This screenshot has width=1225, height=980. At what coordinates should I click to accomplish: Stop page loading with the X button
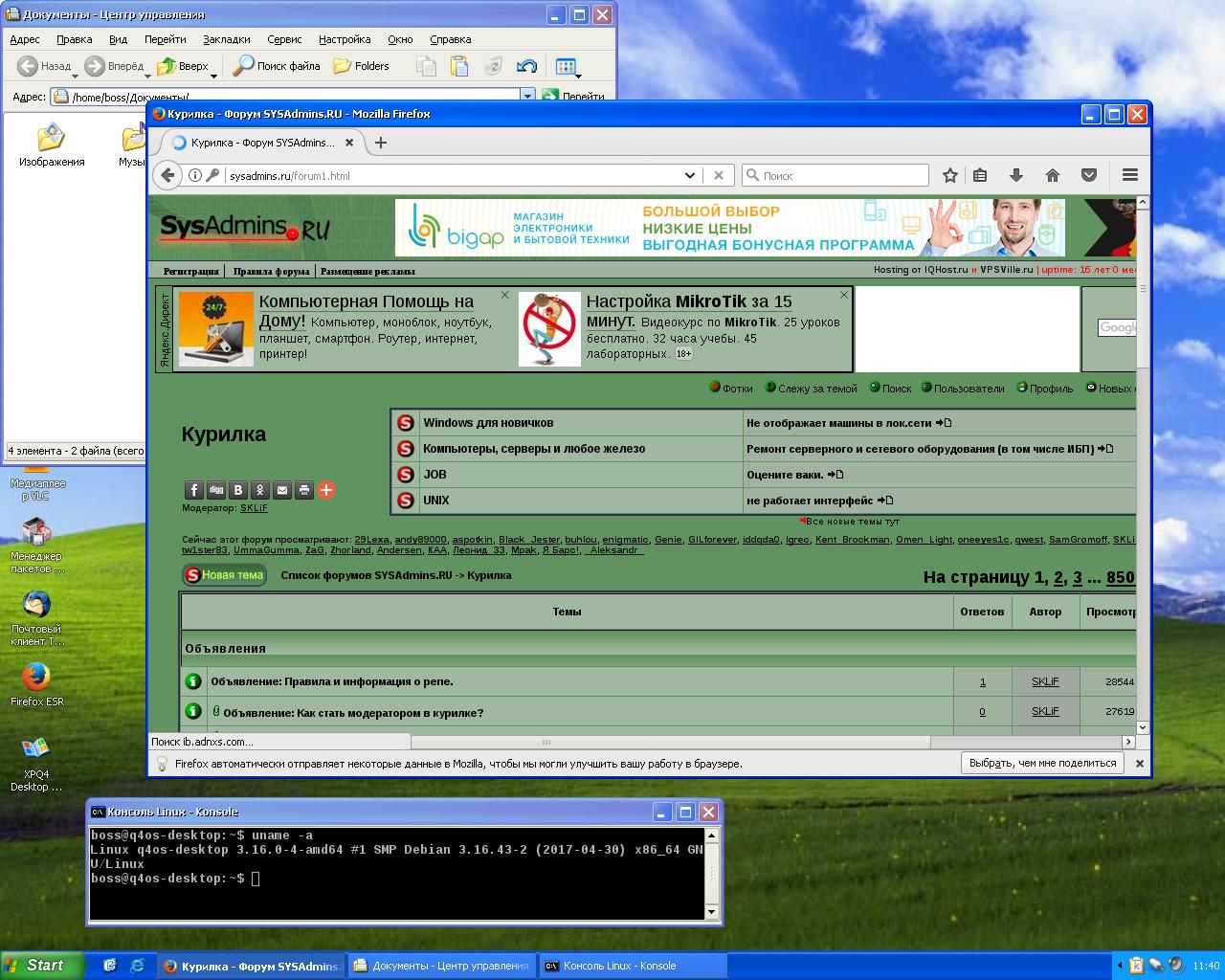[x=719, y=175]
